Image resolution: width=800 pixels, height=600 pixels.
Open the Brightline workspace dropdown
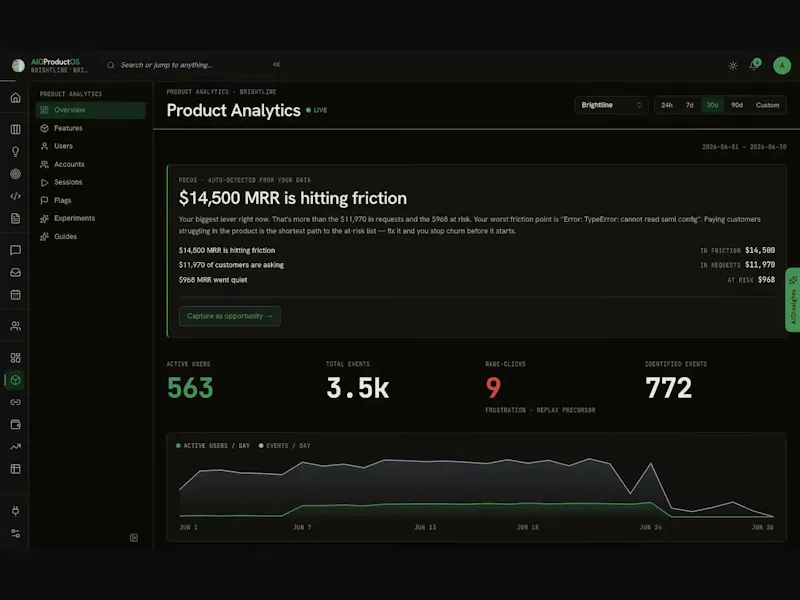pyautogui.click(x=611, y=105)
